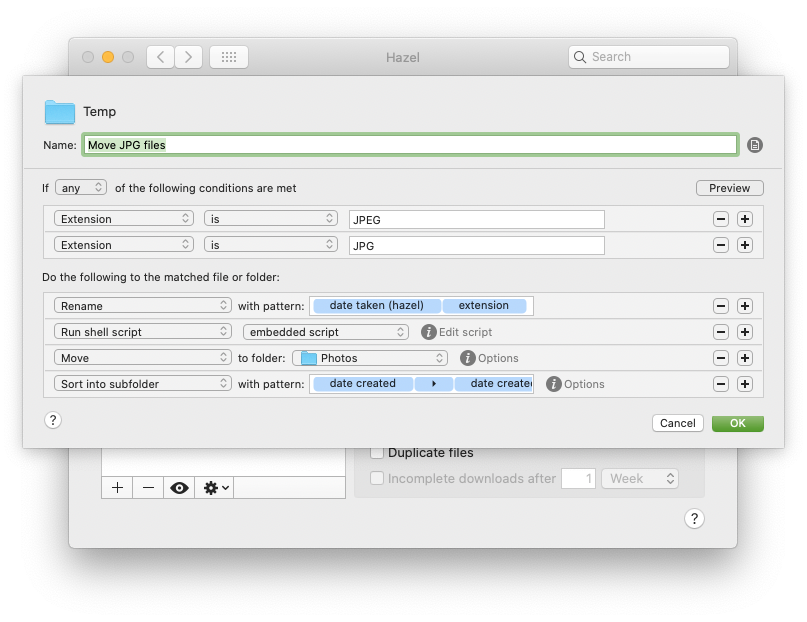Open the Move action dropdown

pos(143,358)
